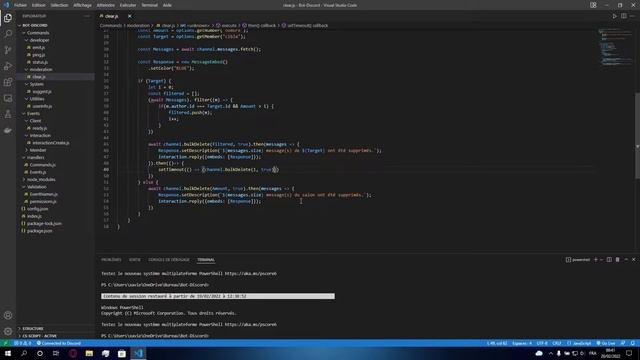
Task: Customize layout icon in title bar
Action: (593, 5)
